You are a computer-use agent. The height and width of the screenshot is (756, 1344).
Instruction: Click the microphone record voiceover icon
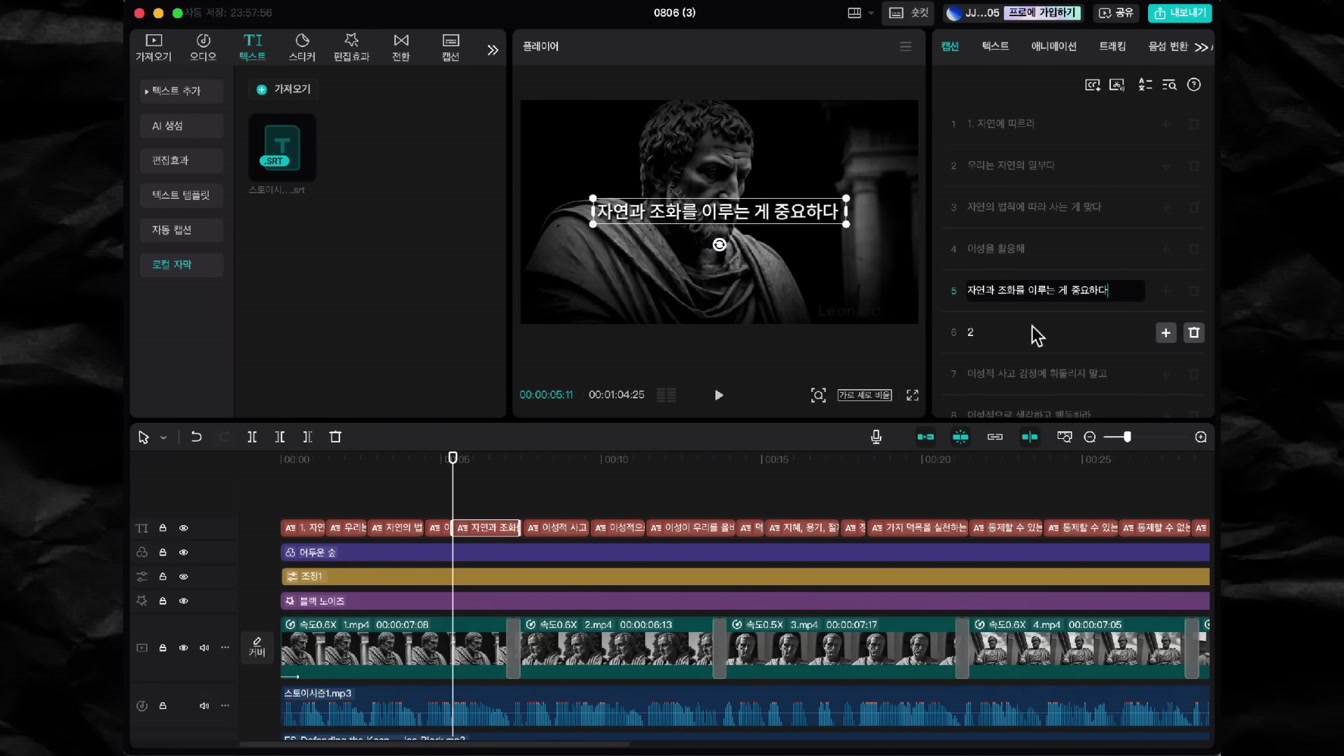pos(876,437)
